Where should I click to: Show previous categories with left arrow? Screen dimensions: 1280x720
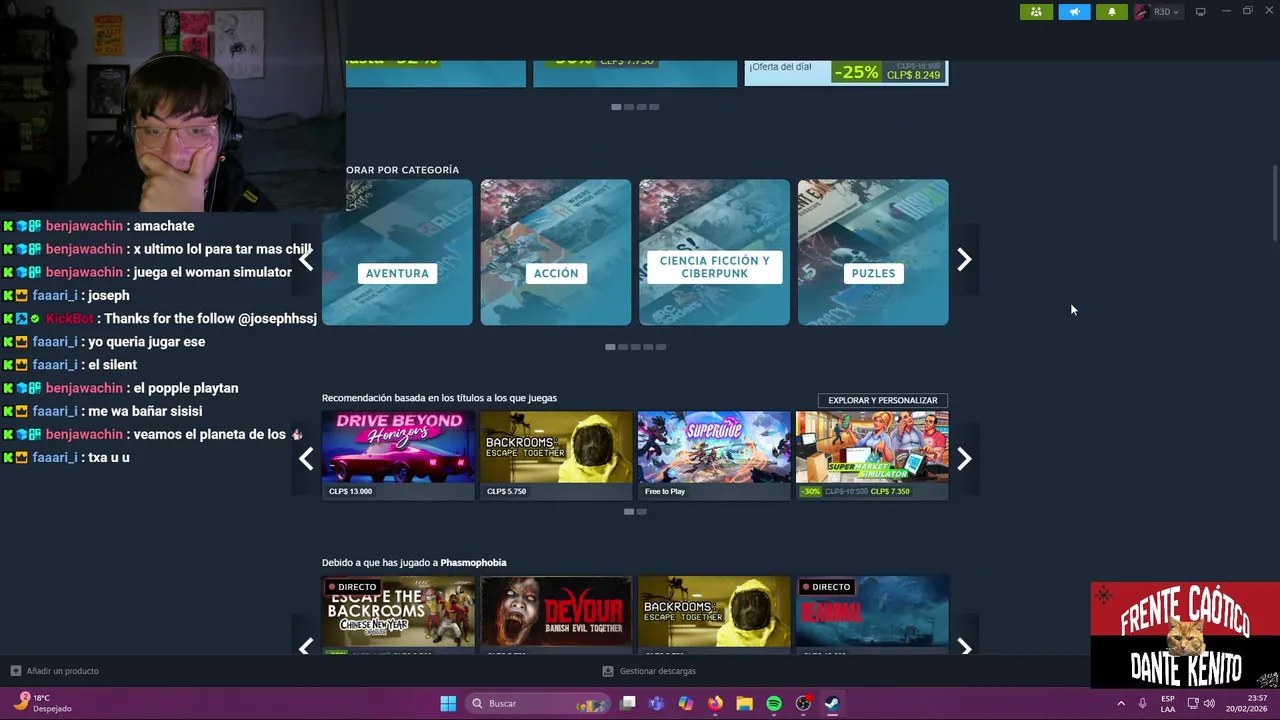point(306,260)
